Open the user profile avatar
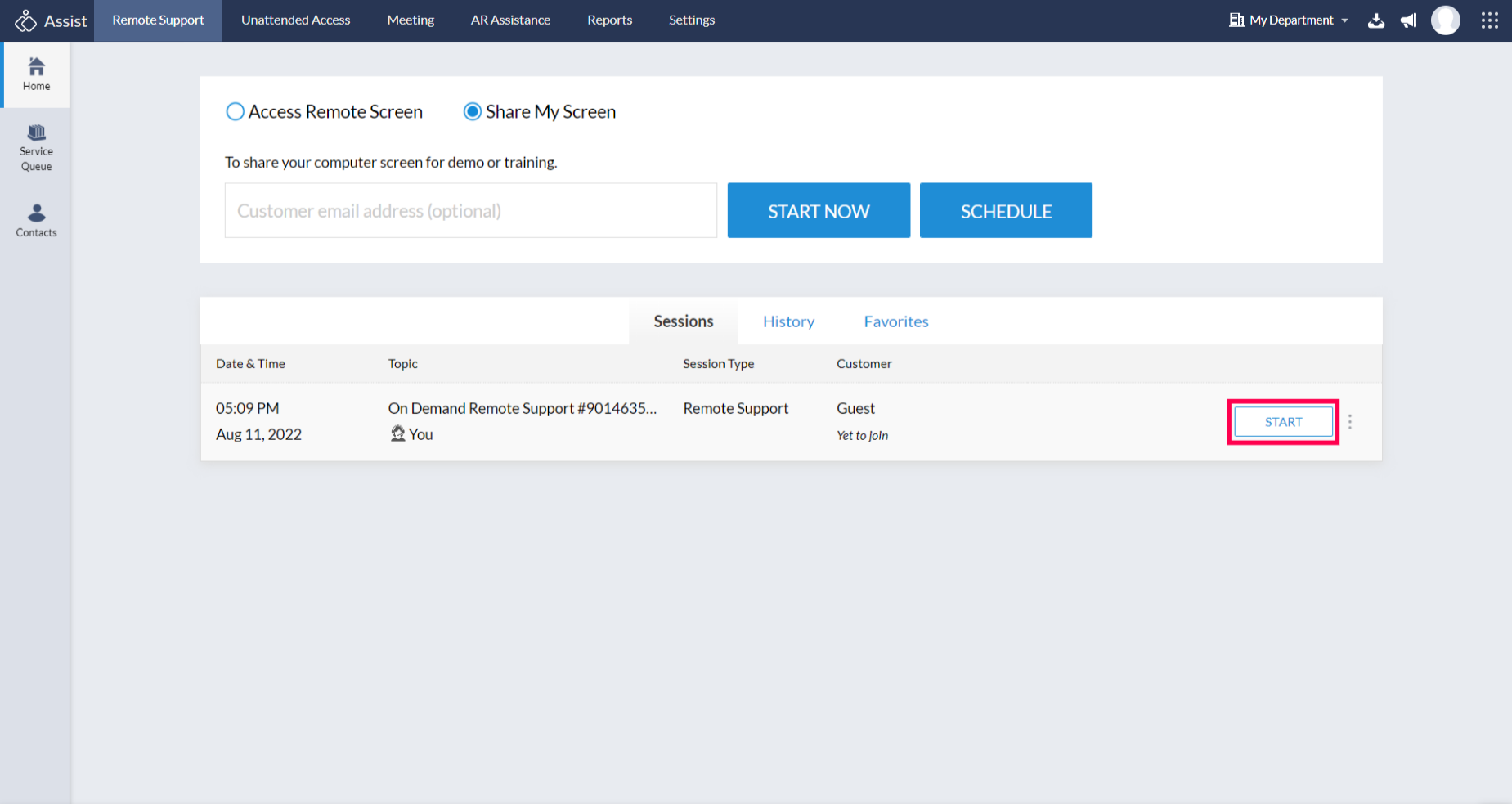 click(1445, 20)
